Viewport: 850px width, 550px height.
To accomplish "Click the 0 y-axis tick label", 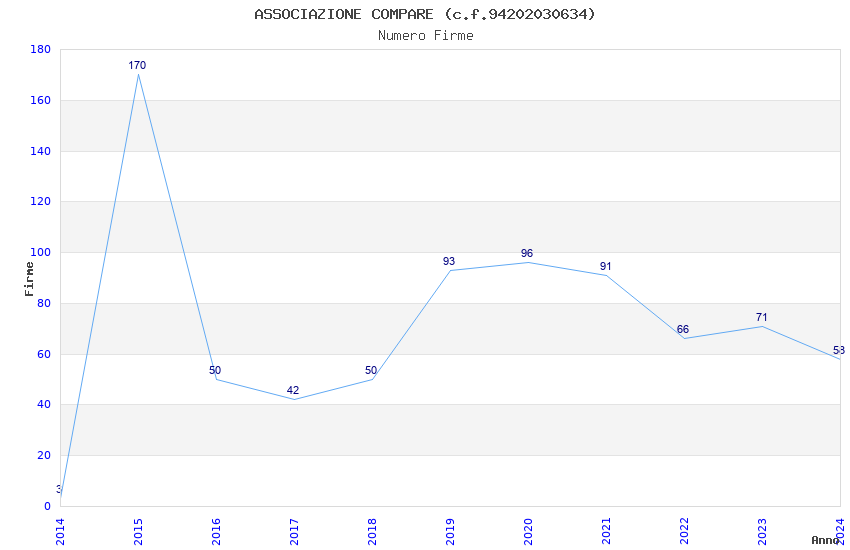I will [x=47, y=506].
